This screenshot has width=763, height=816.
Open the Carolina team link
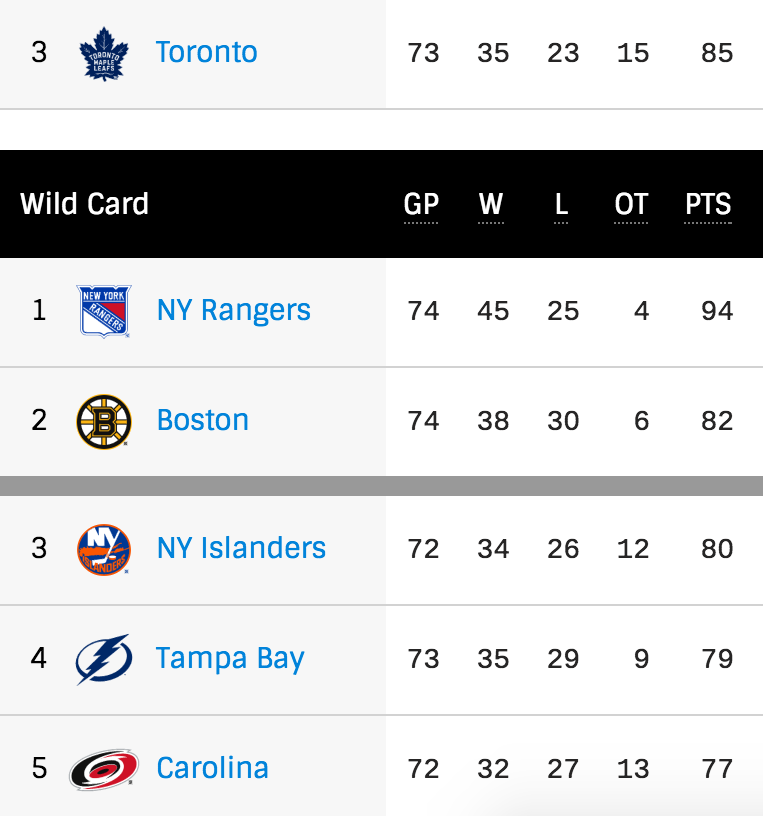212,768
